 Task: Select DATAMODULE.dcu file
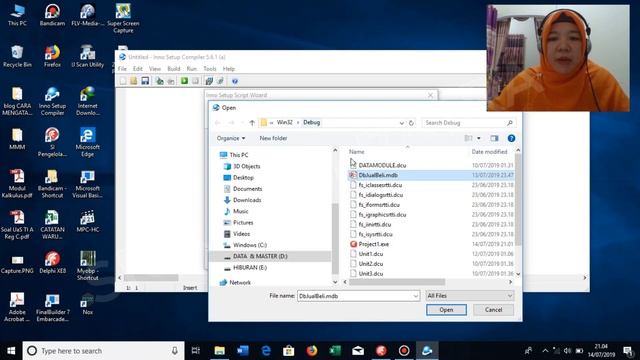coord(382,165)
